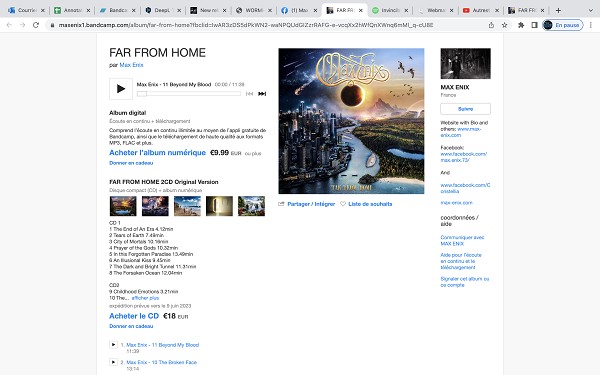
Task: Click the address bar URL
Action: 246,25
